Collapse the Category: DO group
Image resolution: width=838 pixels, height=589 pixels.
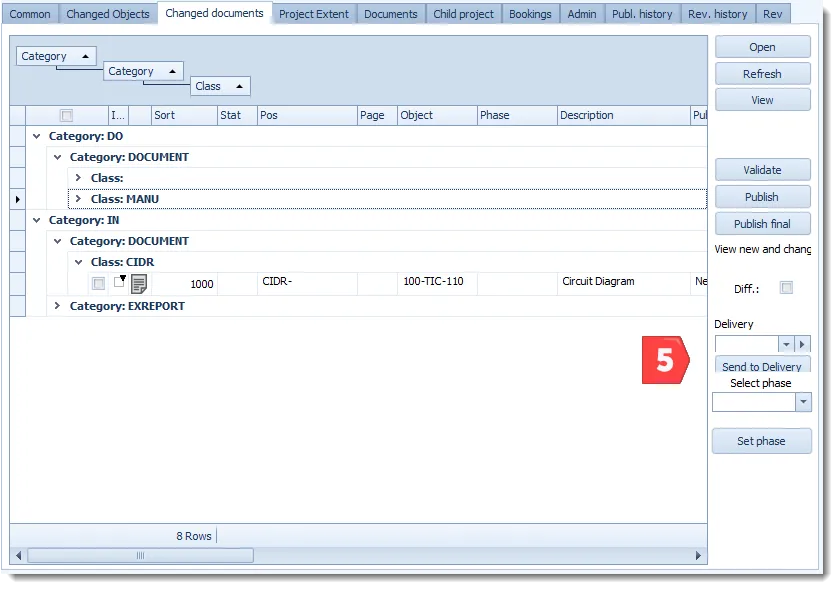36,136
